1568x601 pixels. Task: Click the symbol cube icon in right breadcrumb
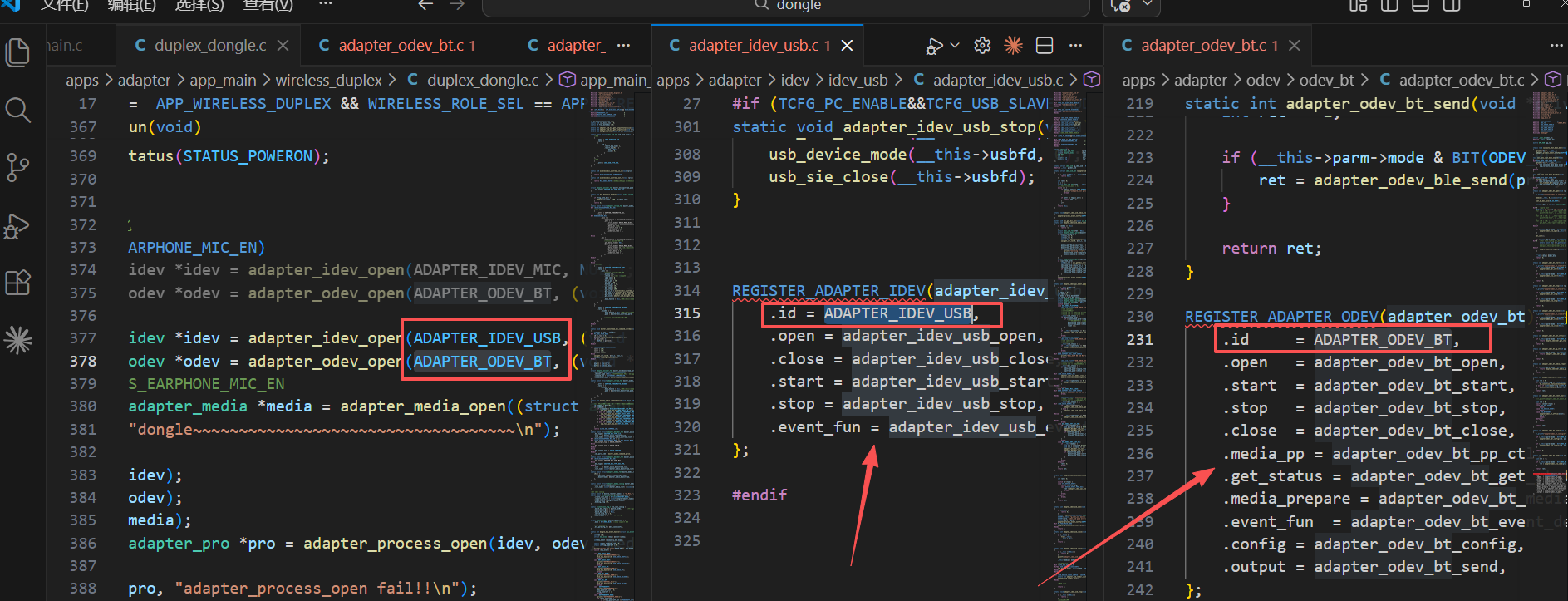[1552, 80]
